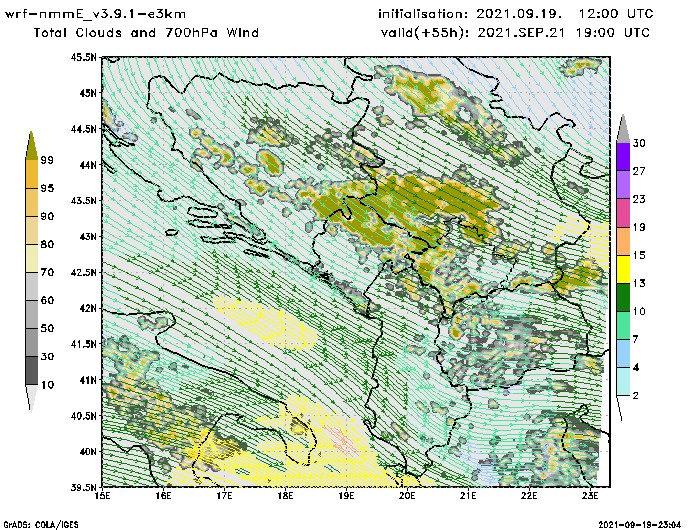Screen dimensions: 700x530
Task: Click the light green 7-10 wind swatch
Action: (623, 326)
